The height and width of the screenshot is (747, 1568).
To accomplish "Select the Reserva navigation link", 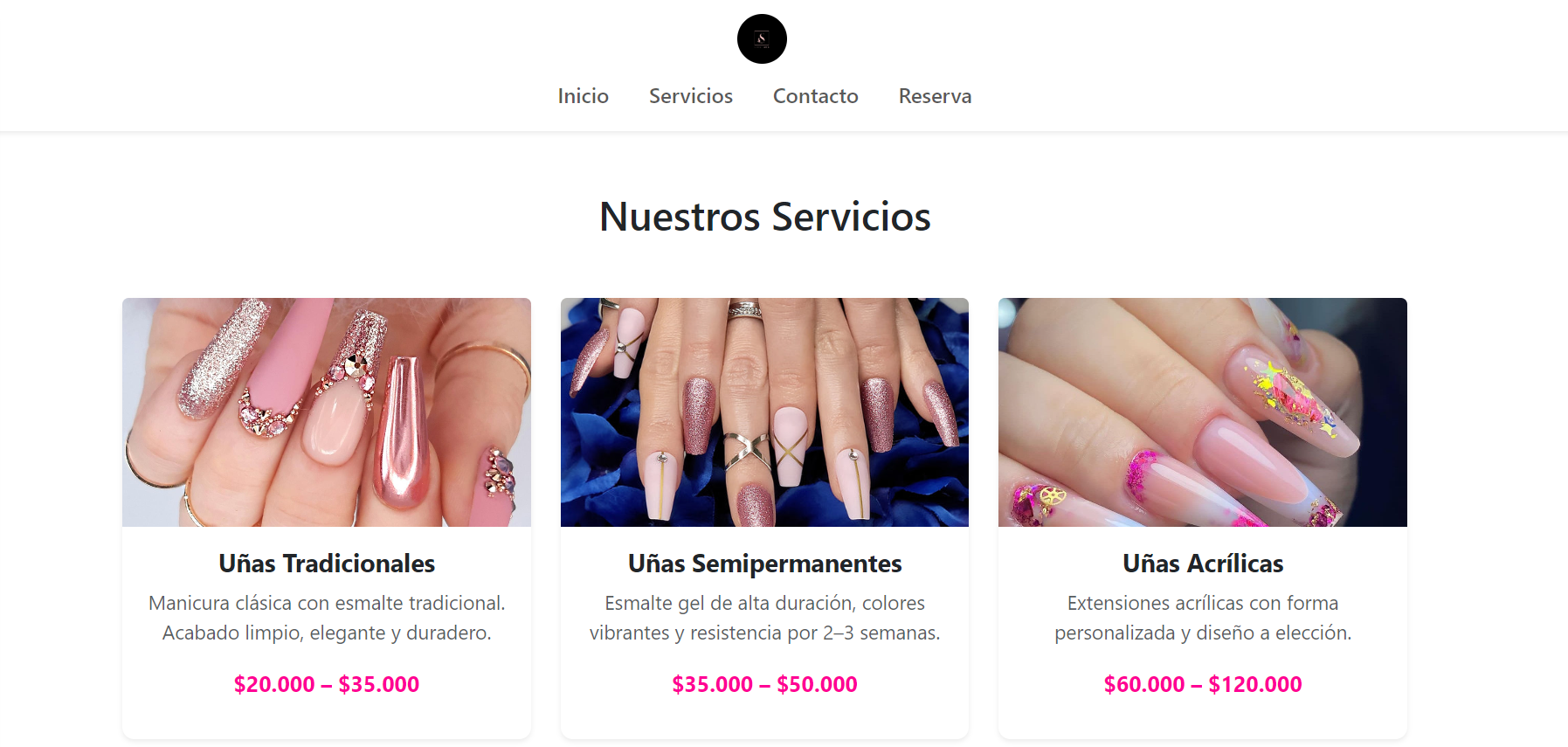I will (935, 96).
